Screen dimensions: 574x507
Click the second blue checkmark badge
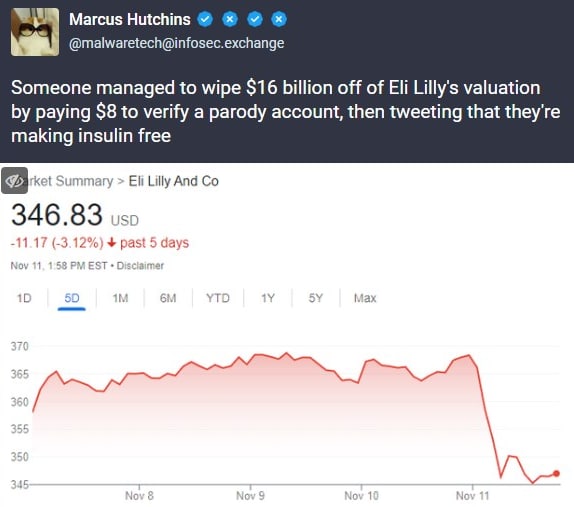tap(255, 19)
